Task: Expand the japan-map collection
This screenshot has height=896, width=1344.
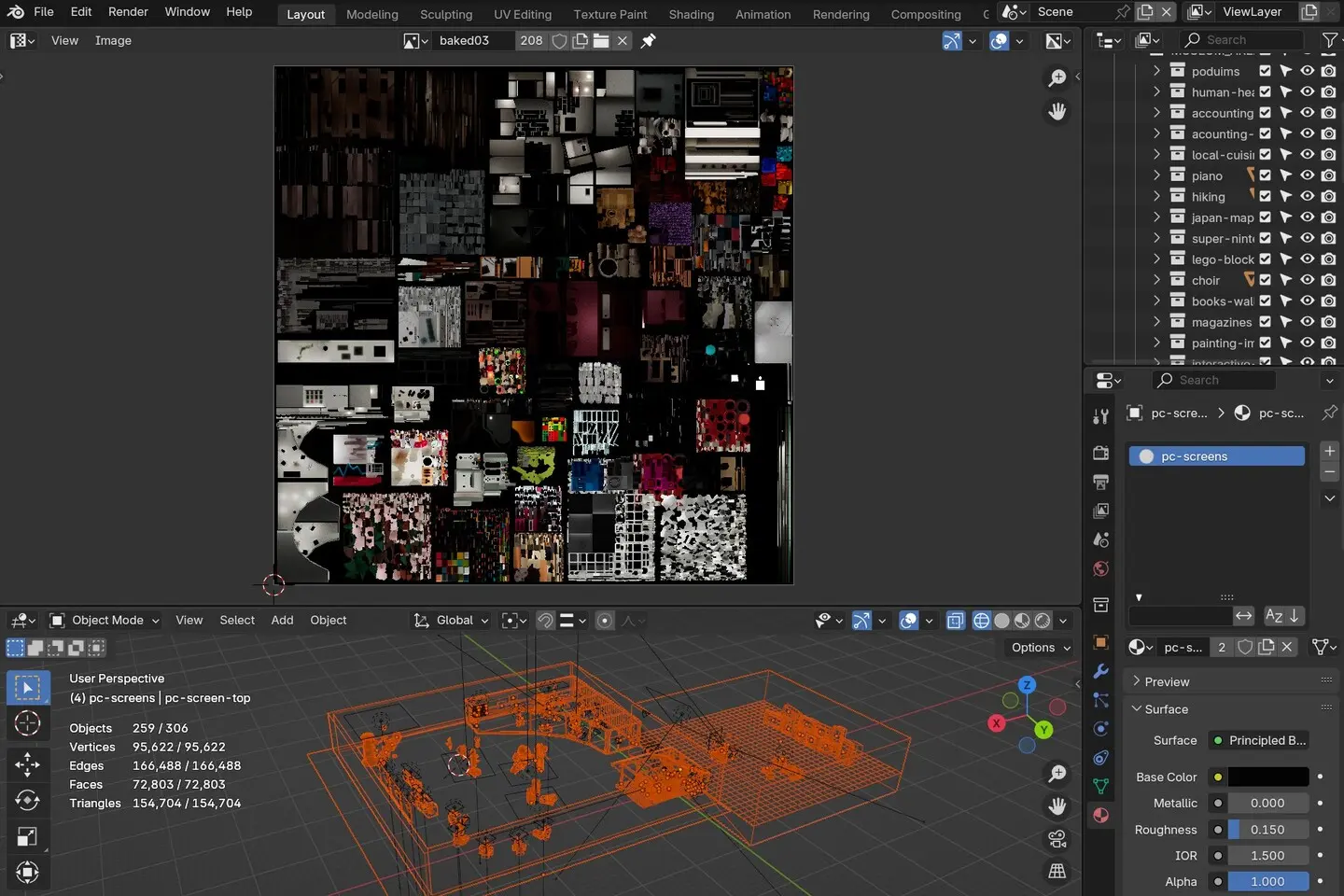Action: 1156,217
